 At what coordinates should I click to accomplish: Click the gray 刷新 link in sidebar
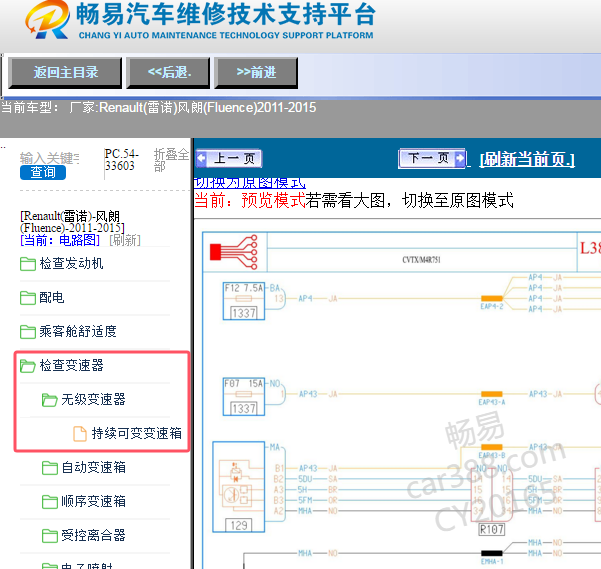click(x=125, y=241)
